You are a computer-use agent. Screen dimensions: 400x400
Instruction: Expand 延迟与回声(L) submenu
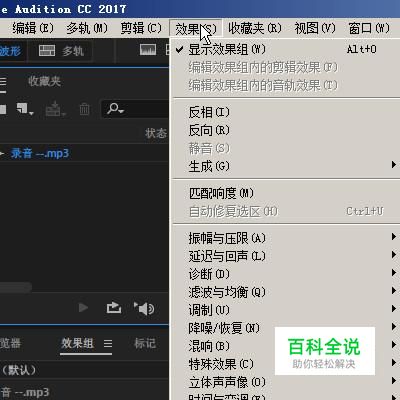coord(286,256)
